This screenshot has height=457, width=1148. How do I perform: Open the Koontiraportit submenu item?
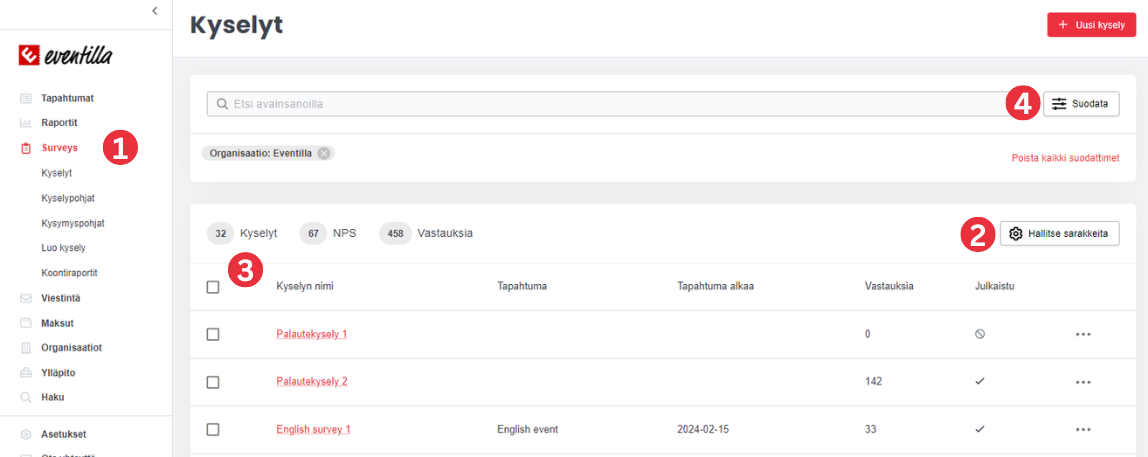point(70,272)
